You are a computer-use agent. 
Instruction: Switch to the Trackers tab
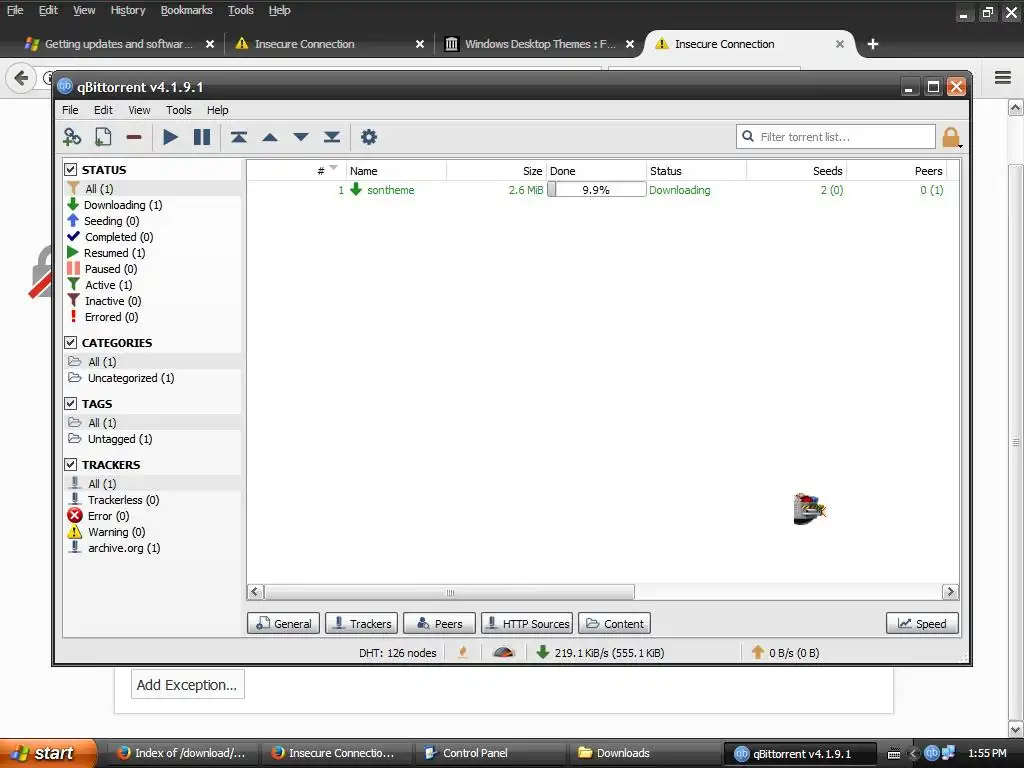(361, 623)
